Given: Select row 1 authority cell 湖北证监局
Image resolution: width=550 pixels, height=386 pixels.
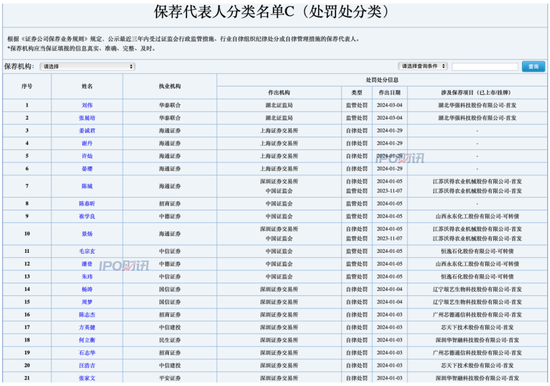Looking at the screenshot, I should click(x=279, y=105).
